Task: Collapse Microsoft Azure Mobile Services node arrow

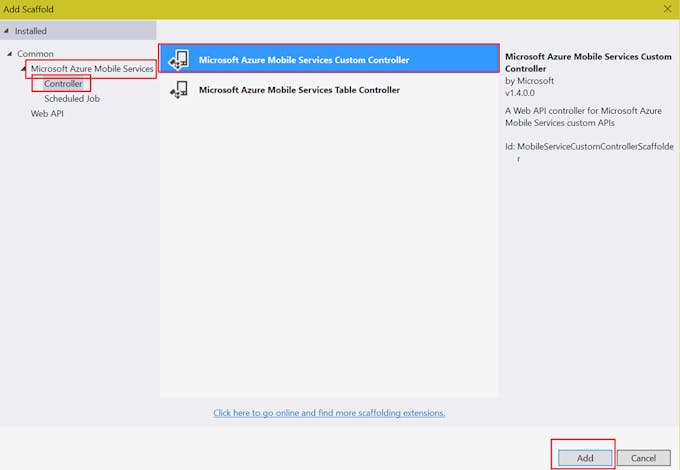Action: coord(23,69)
